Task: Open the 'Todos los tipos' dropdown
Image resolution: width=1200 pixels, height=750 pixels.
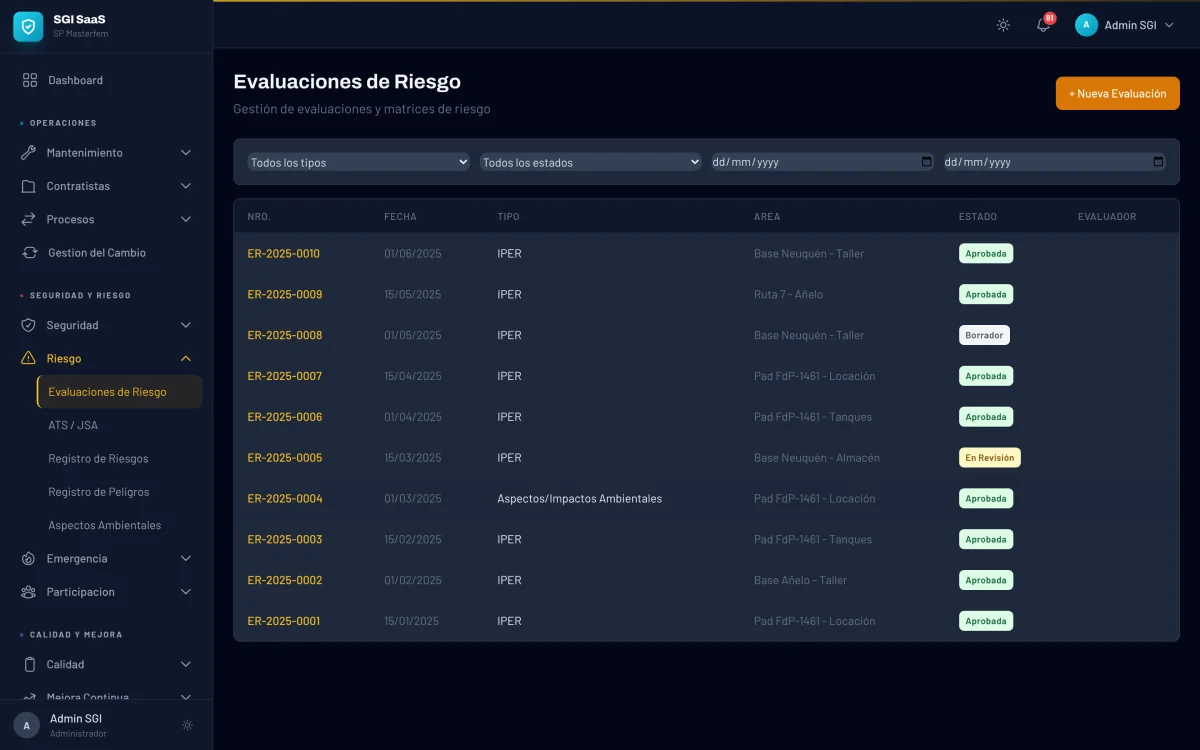Action: (358, 162)
